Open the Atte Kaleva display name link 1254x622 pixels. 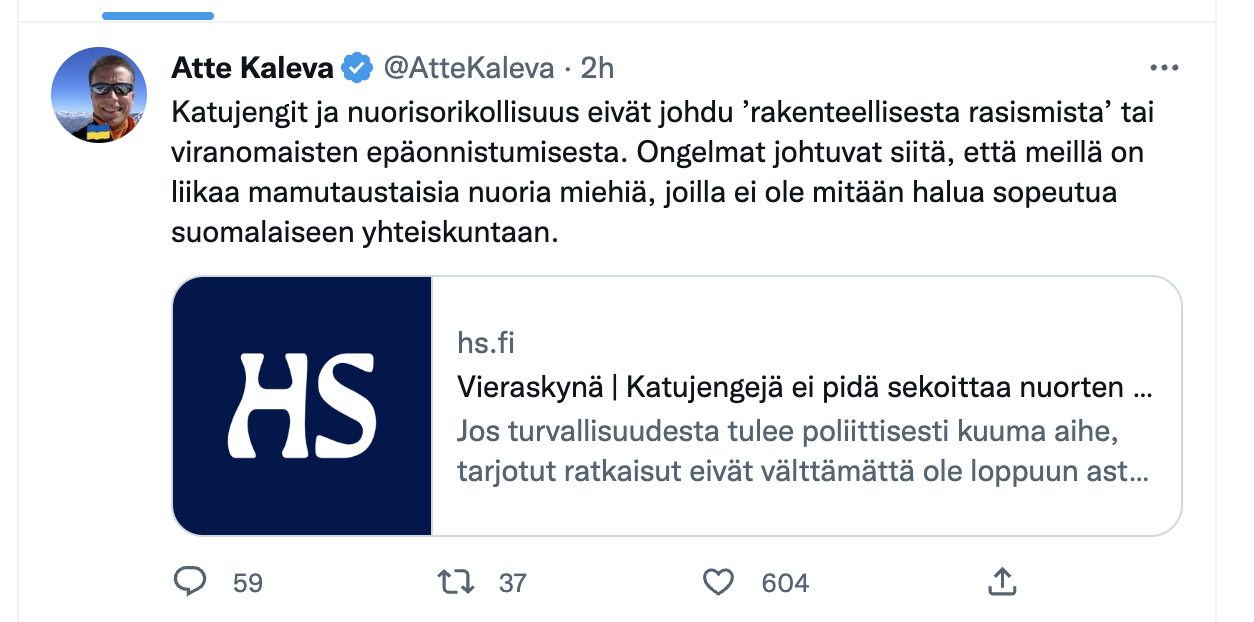pos(253,68)
